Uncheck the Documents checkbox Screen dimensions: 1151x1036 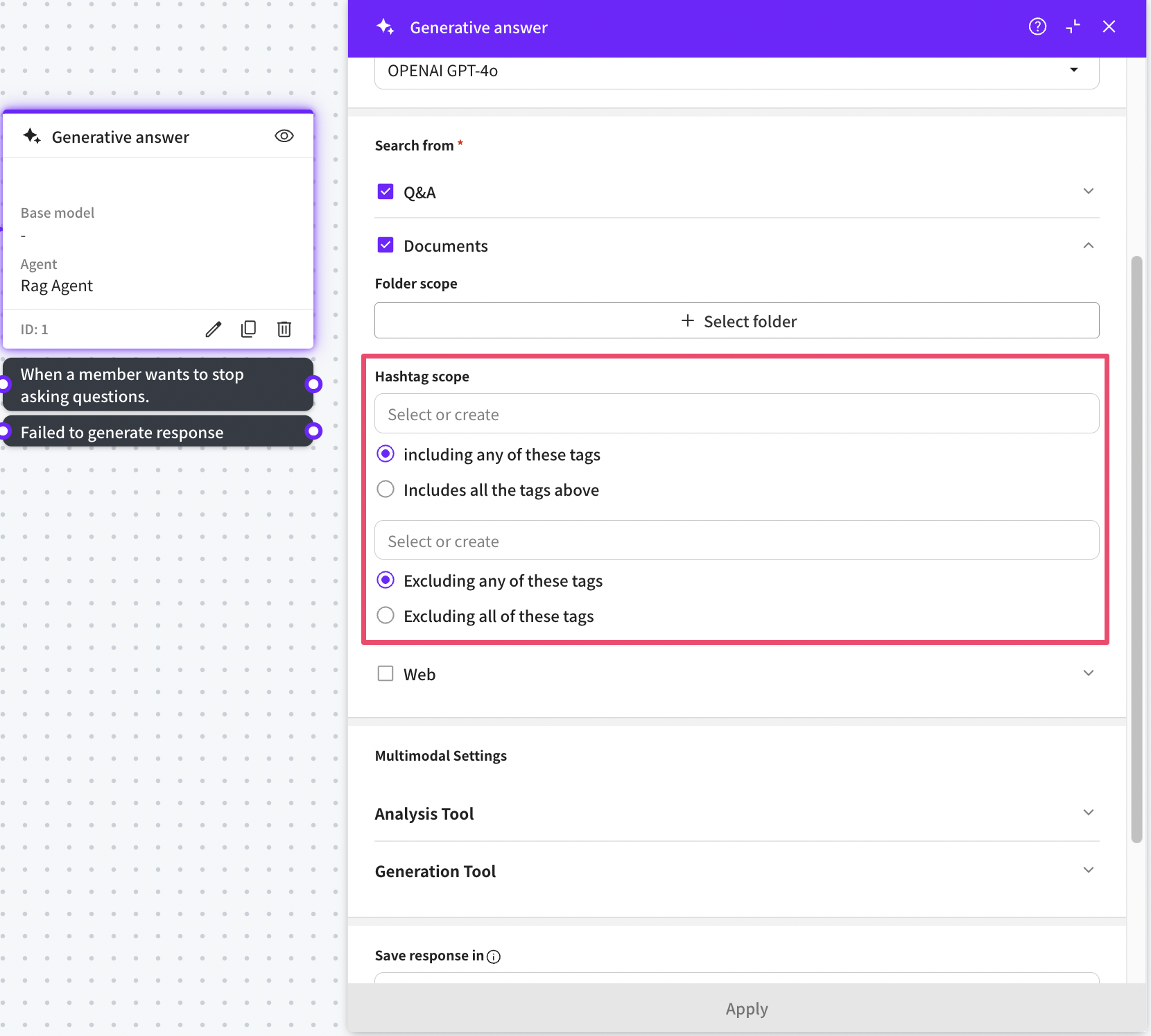point(386,245)
